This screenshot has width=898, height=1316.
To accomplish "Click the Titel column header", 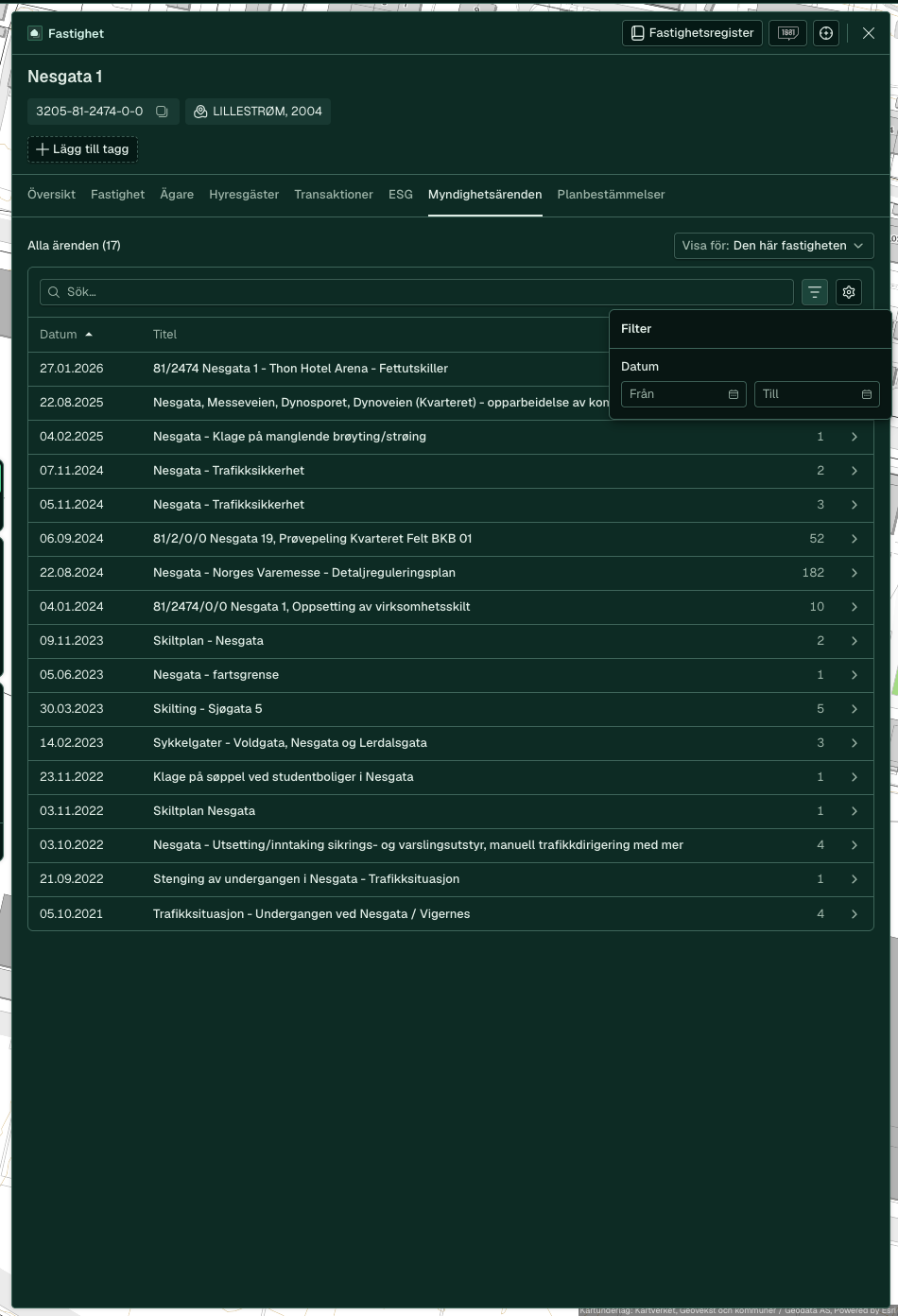I will coord(165,335).
